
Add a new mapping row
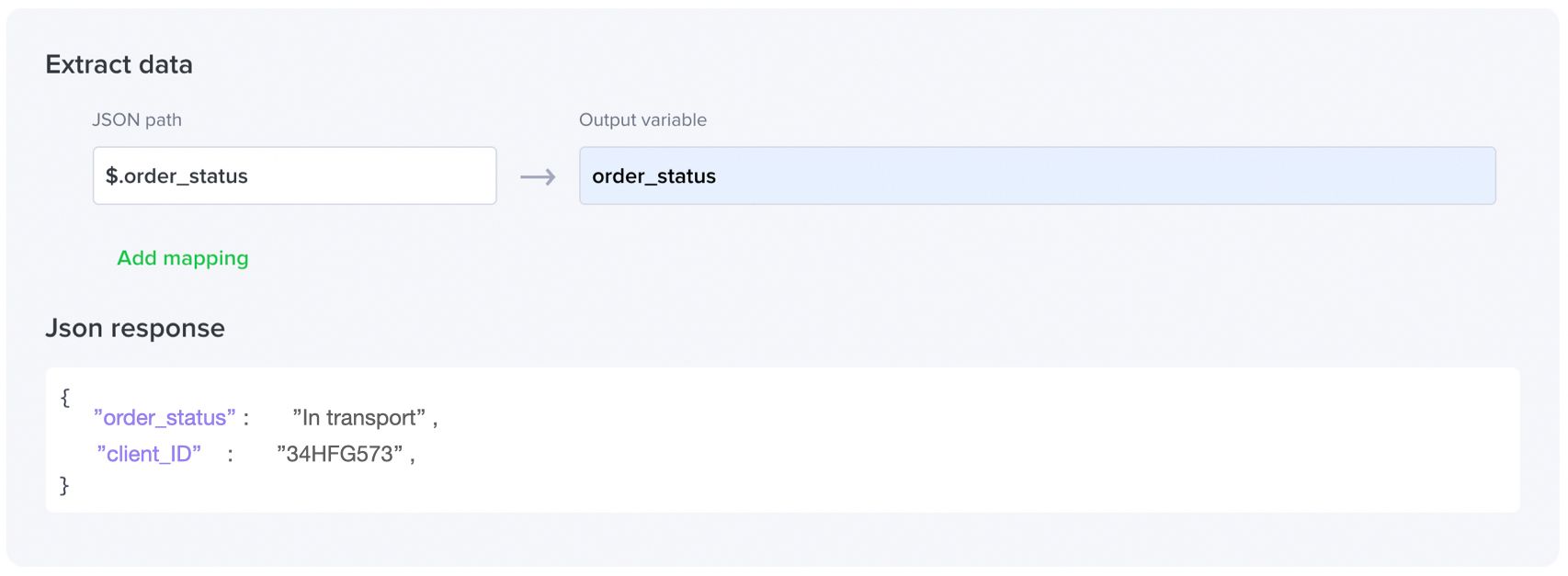click(x=183, y=258)
